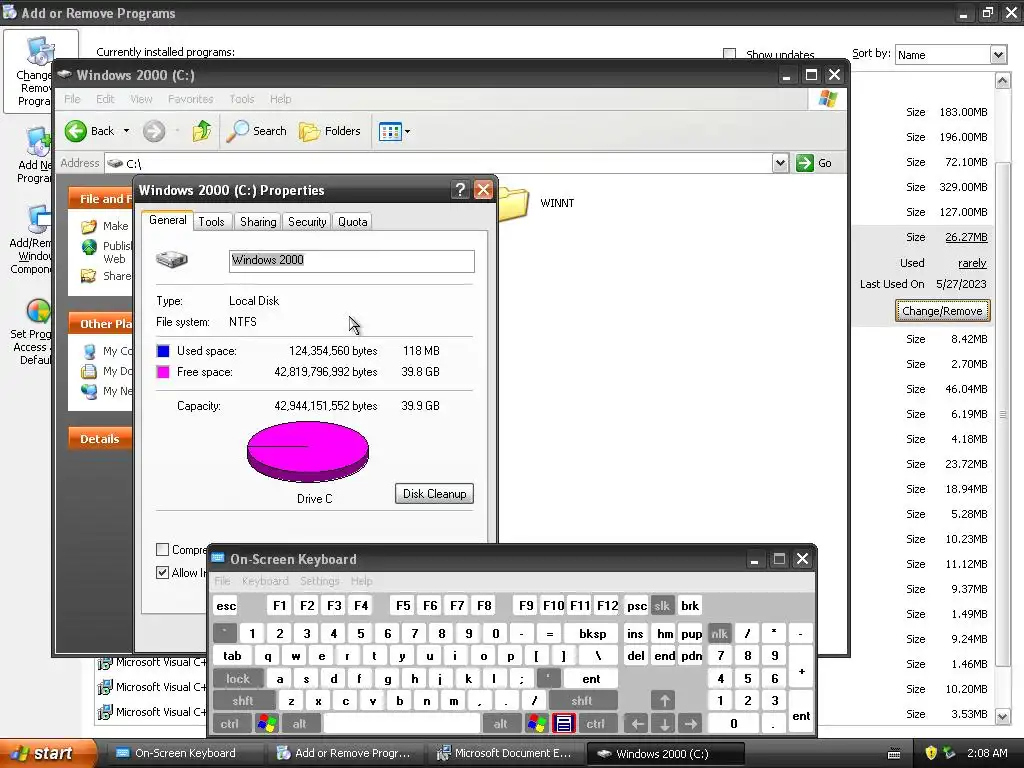This screenshot has width=1024, height=768.
Task: Expand the Details panel header
Action: pyautogui.click(x=100, y=439)
